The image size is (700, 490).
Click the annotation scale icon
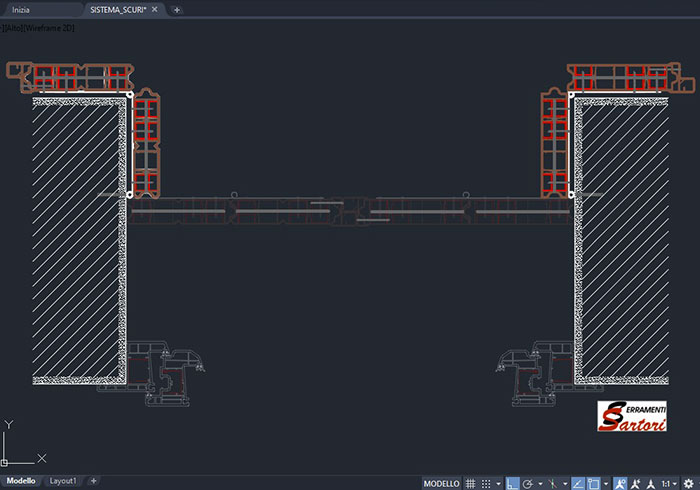point(650,483)
